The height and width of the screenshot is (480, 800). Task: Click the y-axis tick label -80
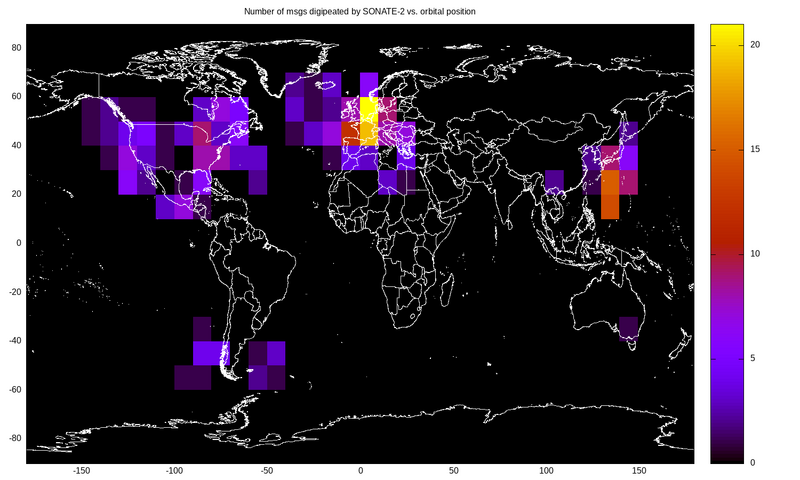pyautogui.click(x=14, y=438)
